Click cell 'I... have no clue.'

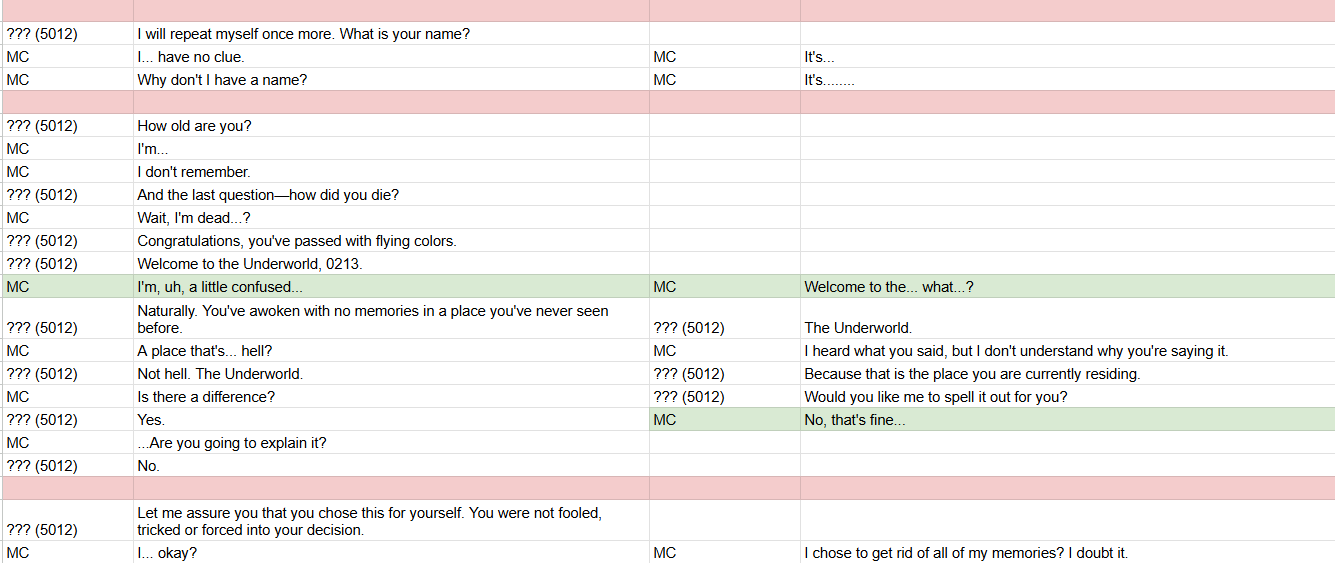pos(391,57)
